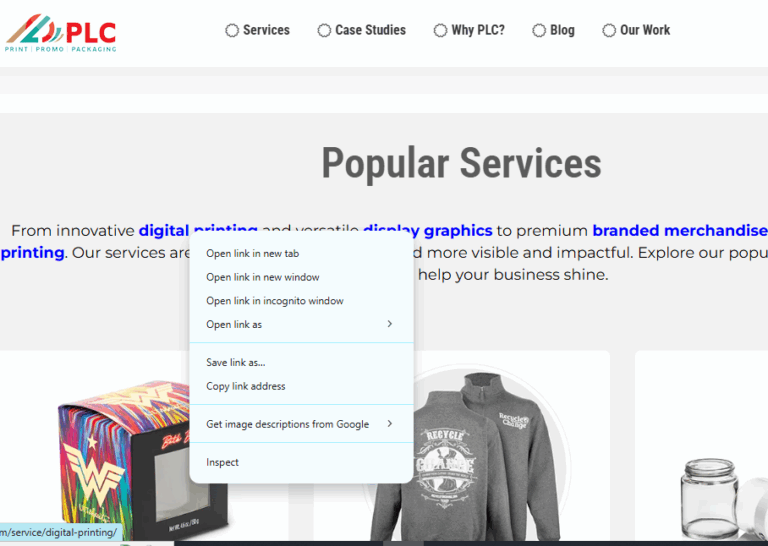Click Inspect in the context menu

[222, 462]
